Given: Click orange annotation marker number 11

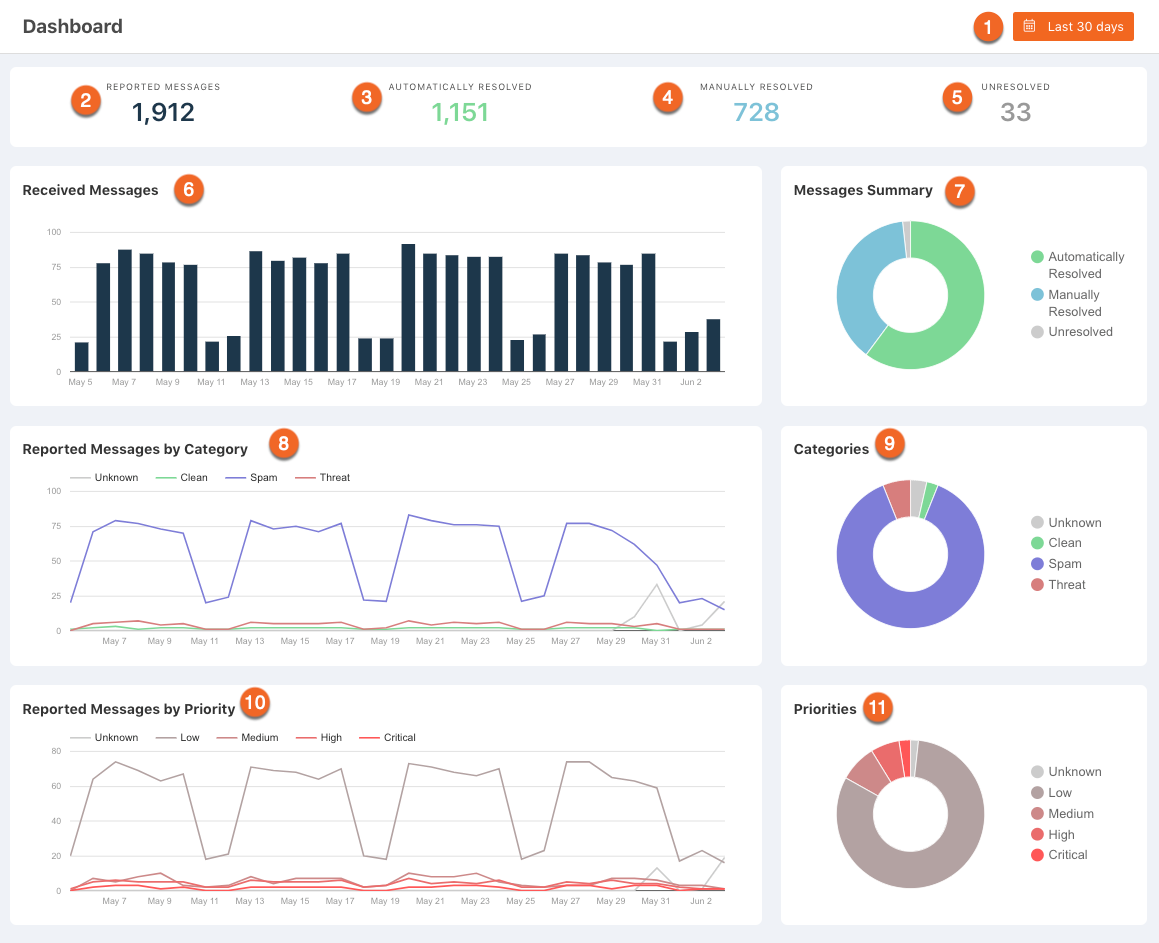Looking at the screenshot, I should click(x=877, y=708).
